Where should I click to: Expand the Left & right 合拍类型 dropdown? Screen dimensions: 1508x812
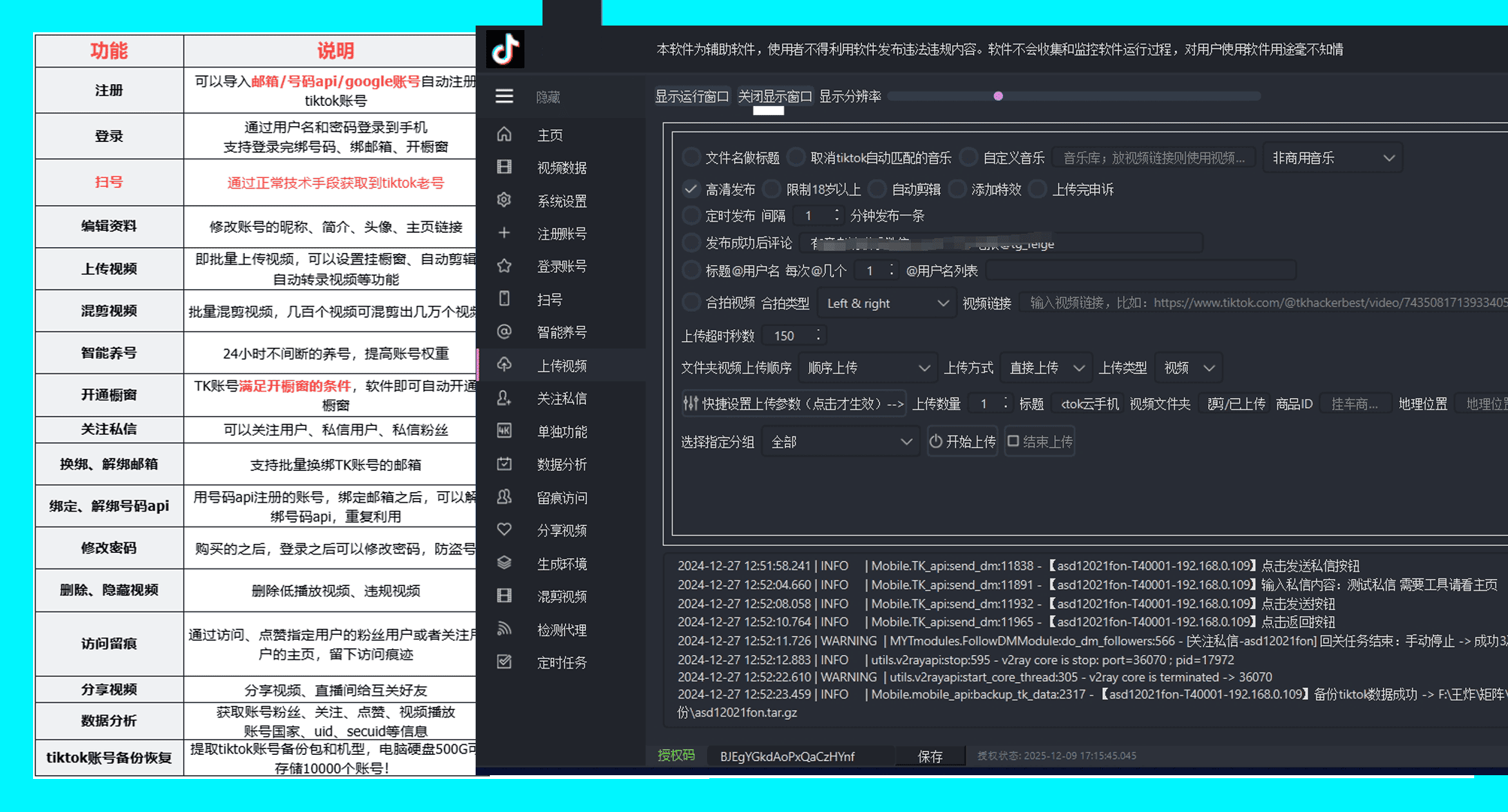887,303
